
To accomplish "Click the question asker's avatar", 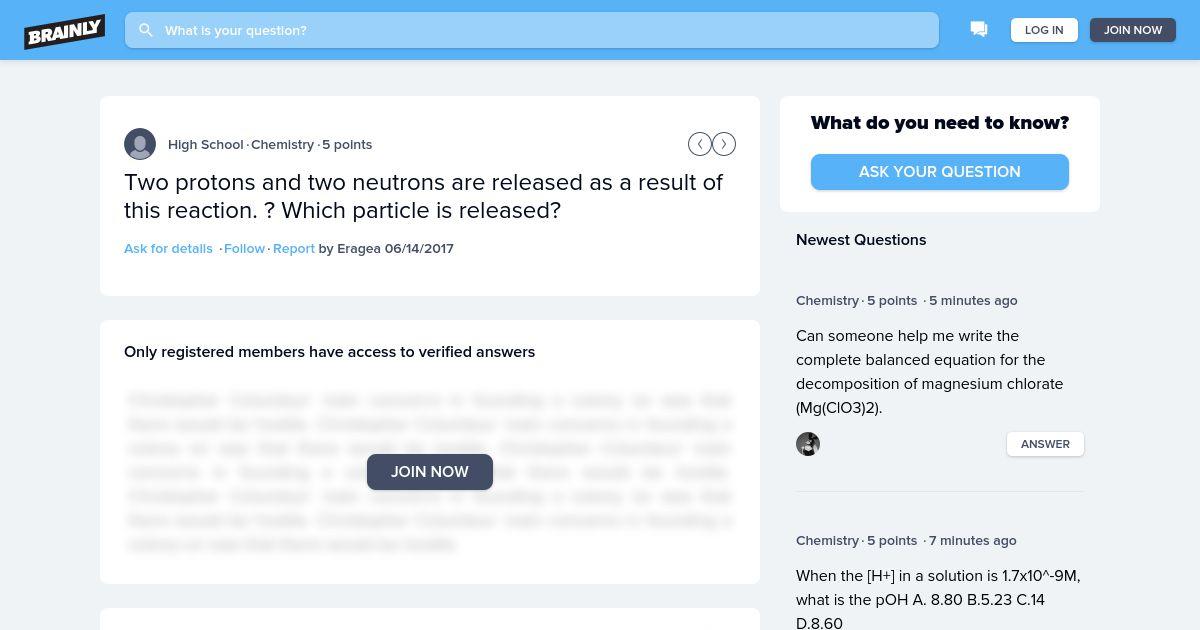I will pos(140,144).
